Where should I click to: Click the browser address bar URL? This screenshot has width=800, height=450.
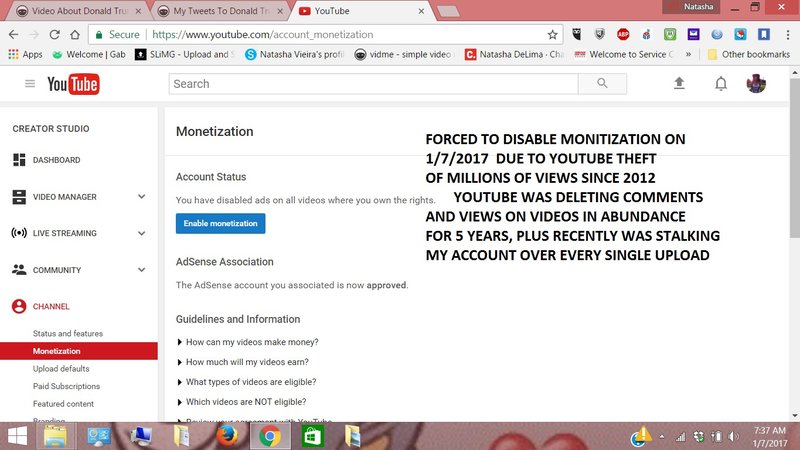[x=263, y=35]
